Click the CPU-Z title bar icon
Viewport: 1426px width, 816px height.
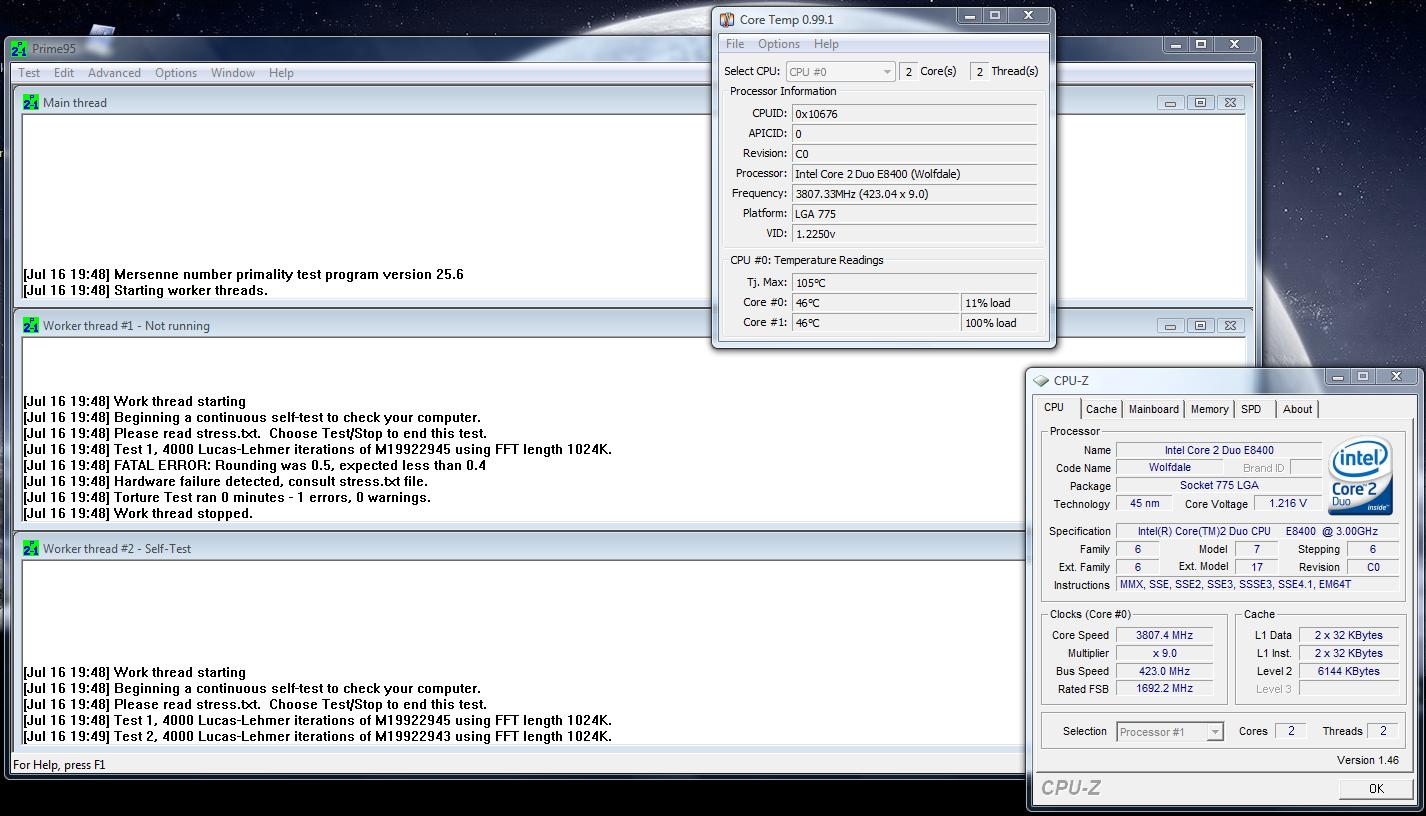(x=1042, y=381)
